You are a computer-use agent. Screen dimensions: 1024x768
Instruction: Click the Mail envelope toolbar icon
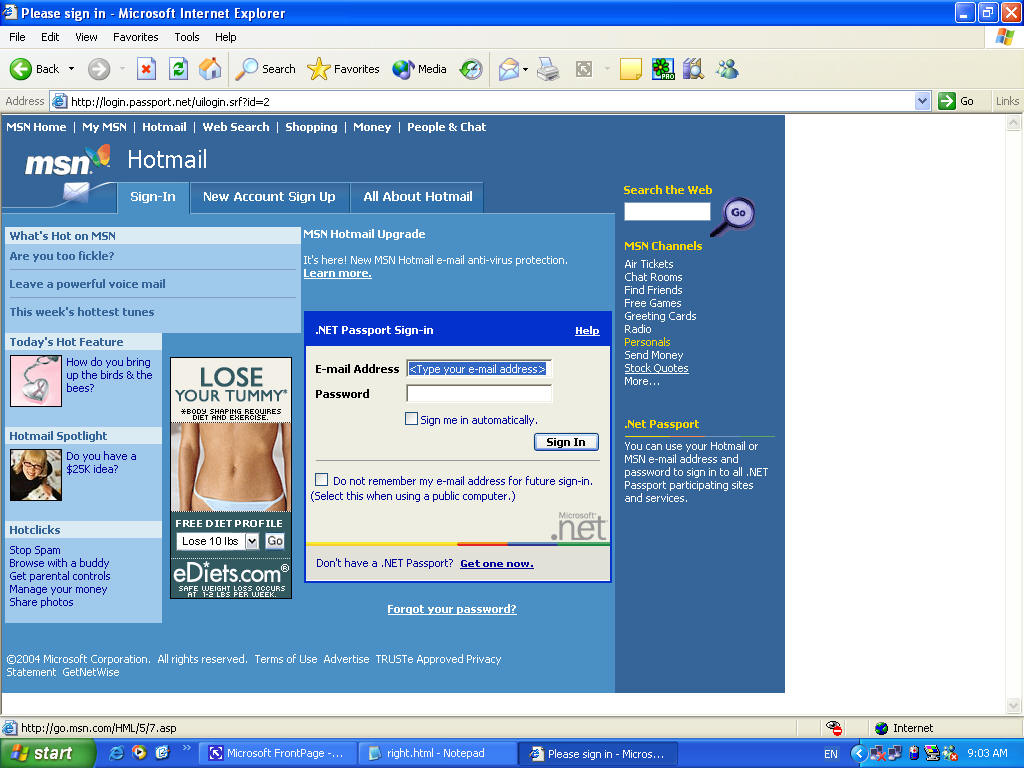[509, 69]
